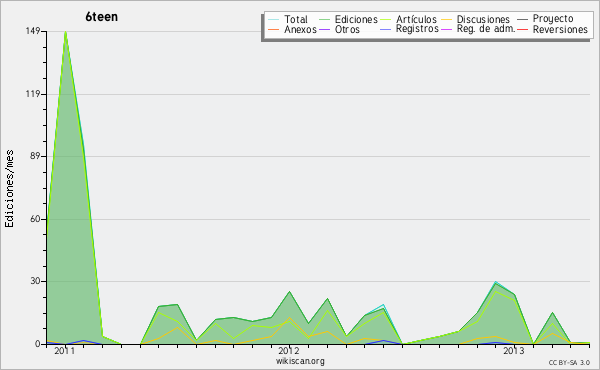Image resolution: width=600 pixels, height=370 pixels.
Task: Click the 0 y-axis value
Action: pos(38,344)
